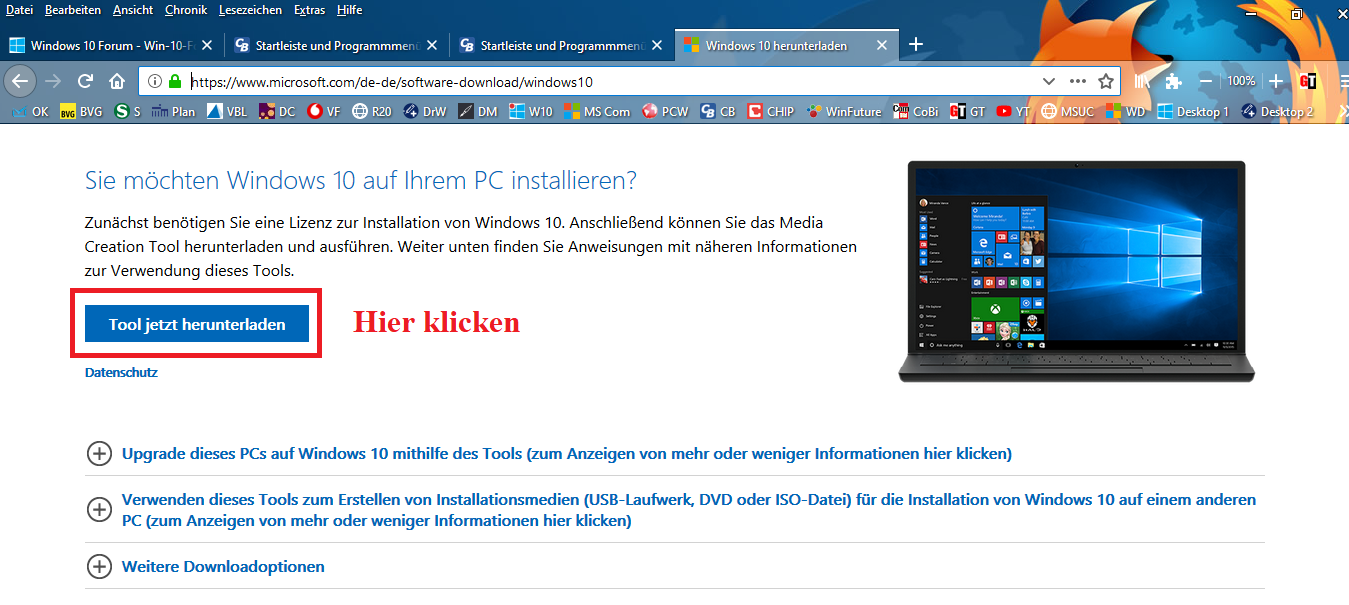Open the WinFuture bookmark

(x=844, y=112)
